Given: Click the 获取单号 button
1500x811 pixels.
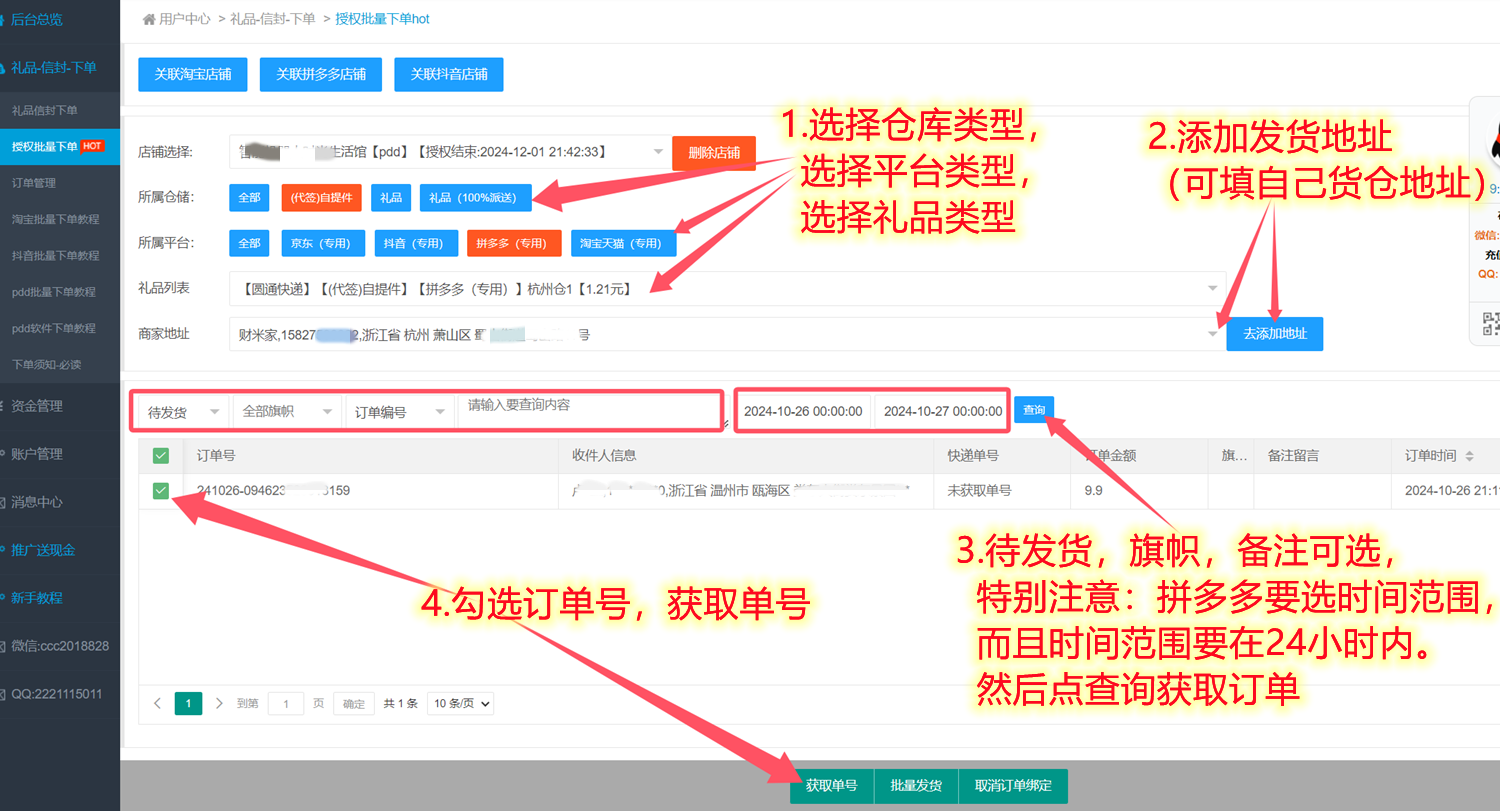Looking at the screenshot, I should [831, 786].
